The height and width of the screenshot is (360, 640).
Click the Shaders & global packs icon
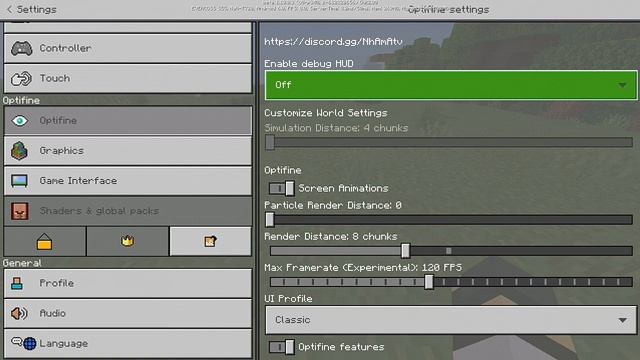tap(20, 211)
